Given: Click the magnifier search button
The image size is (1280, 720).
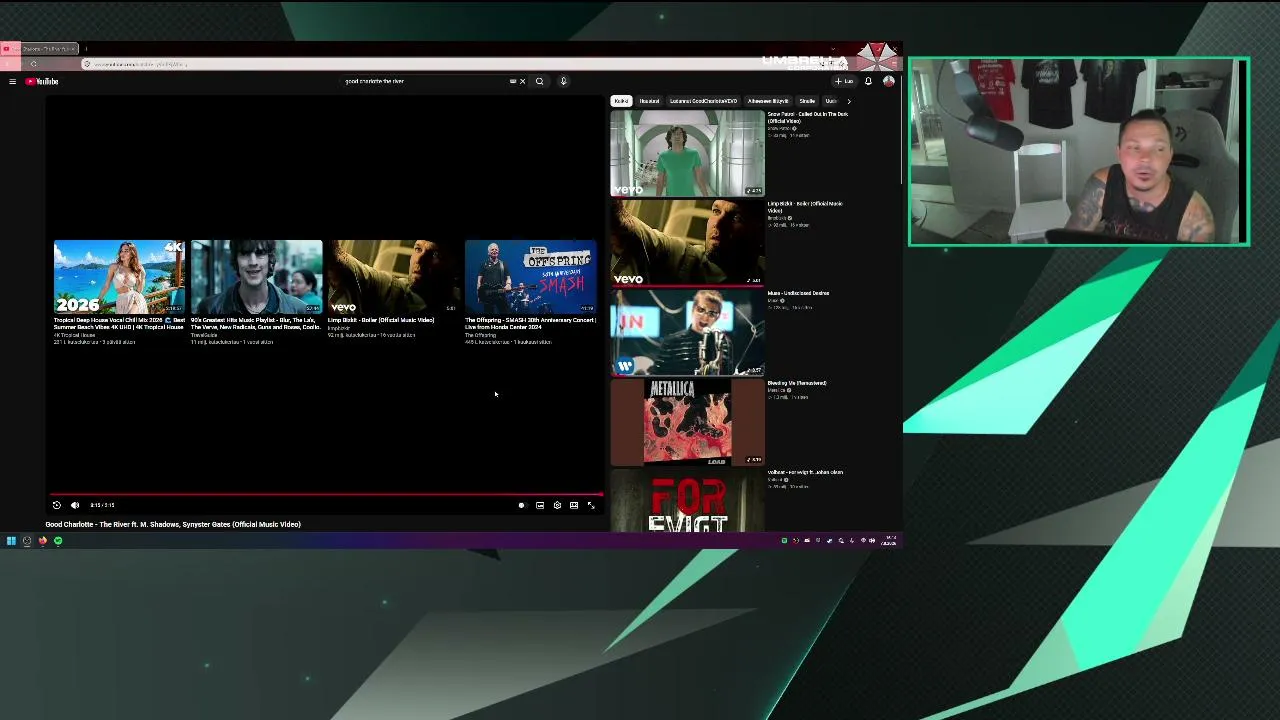Looking at the screenshot, I should pos(539,81).
